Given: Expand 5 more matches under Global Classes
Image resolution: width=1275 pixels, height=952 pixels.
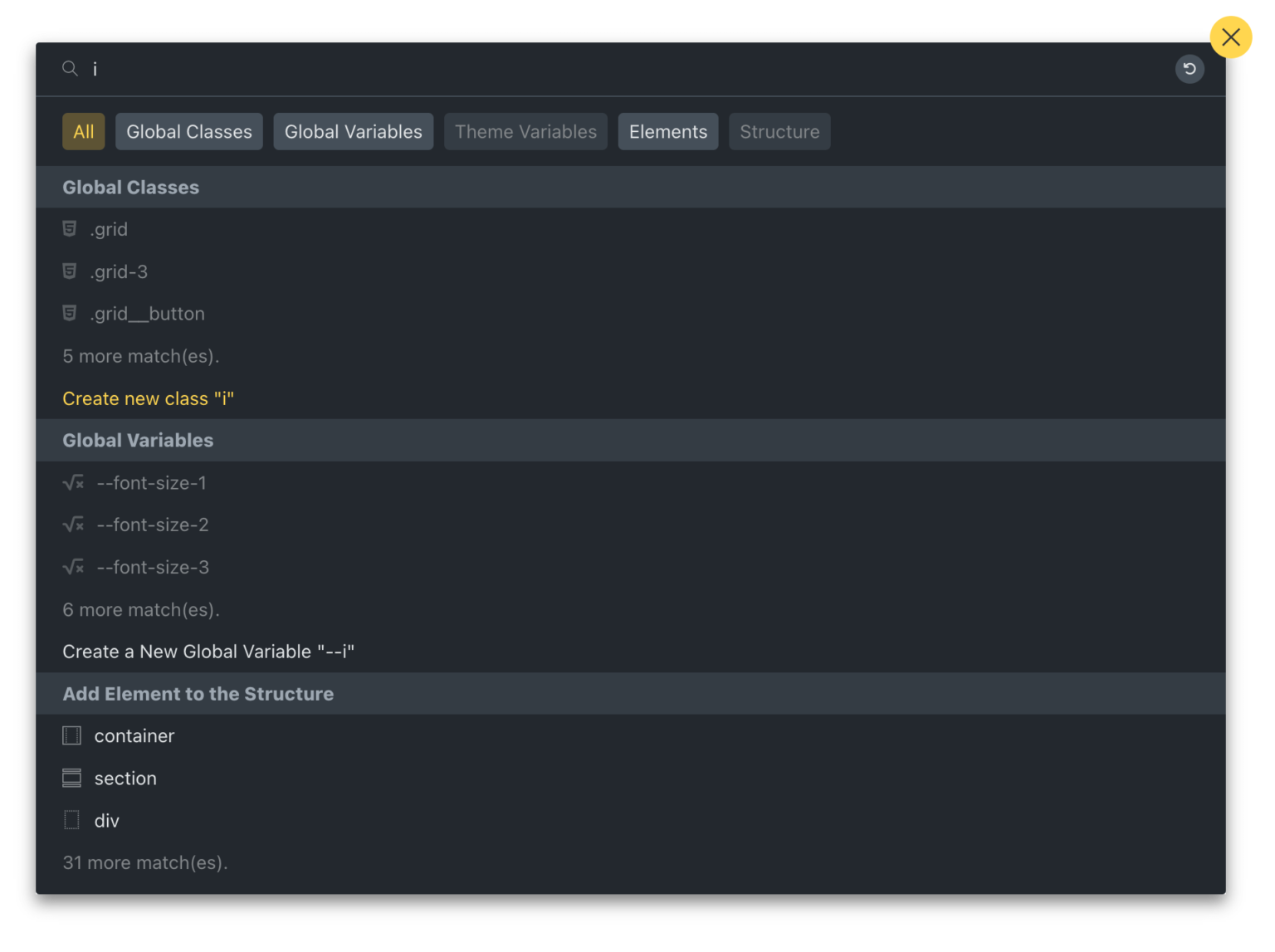Looking at the screenshot, I should pos(141,356).
